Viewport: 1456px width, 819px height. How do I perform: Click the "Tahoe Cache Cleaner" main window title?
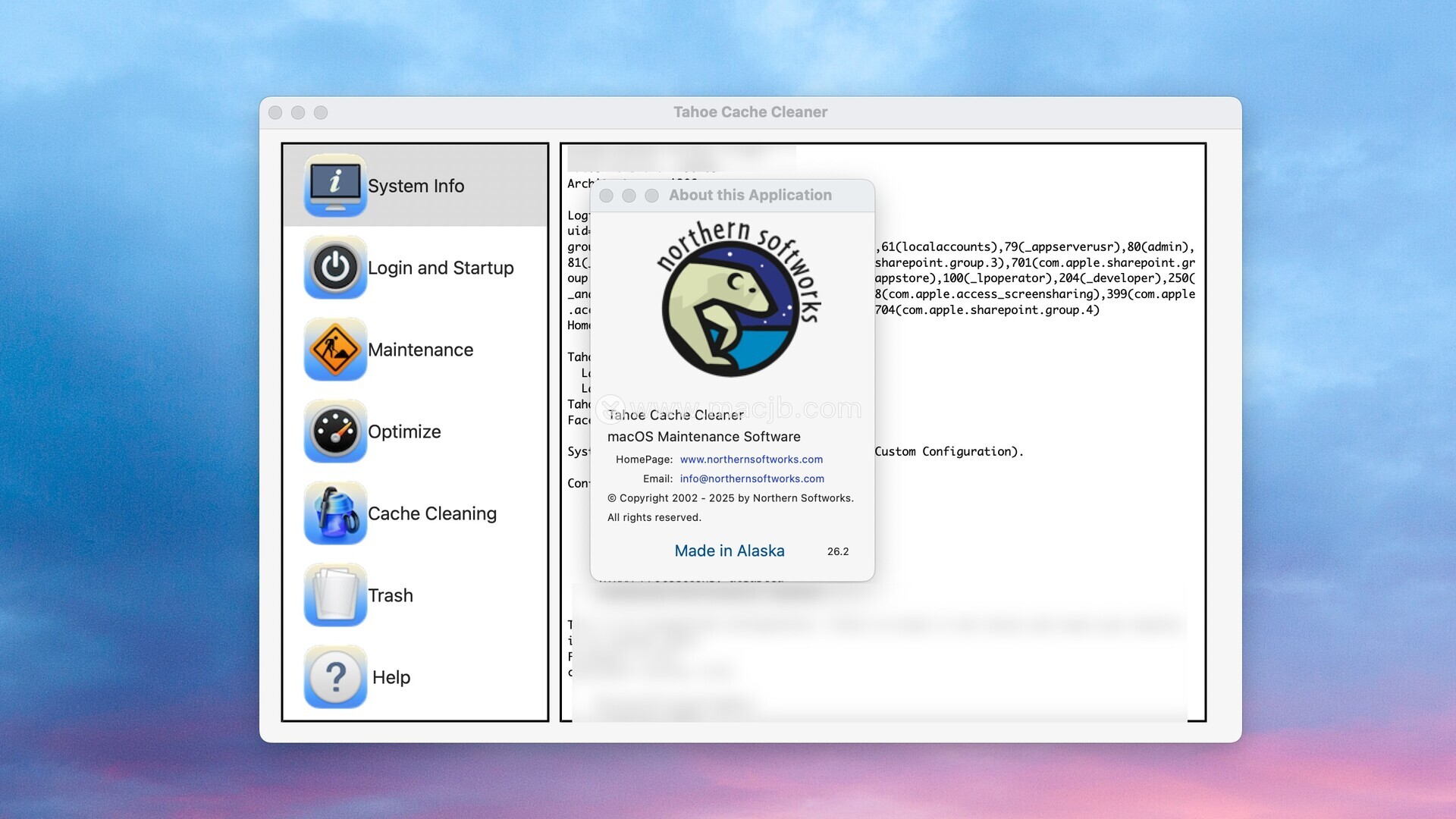[x=749, y=112]
